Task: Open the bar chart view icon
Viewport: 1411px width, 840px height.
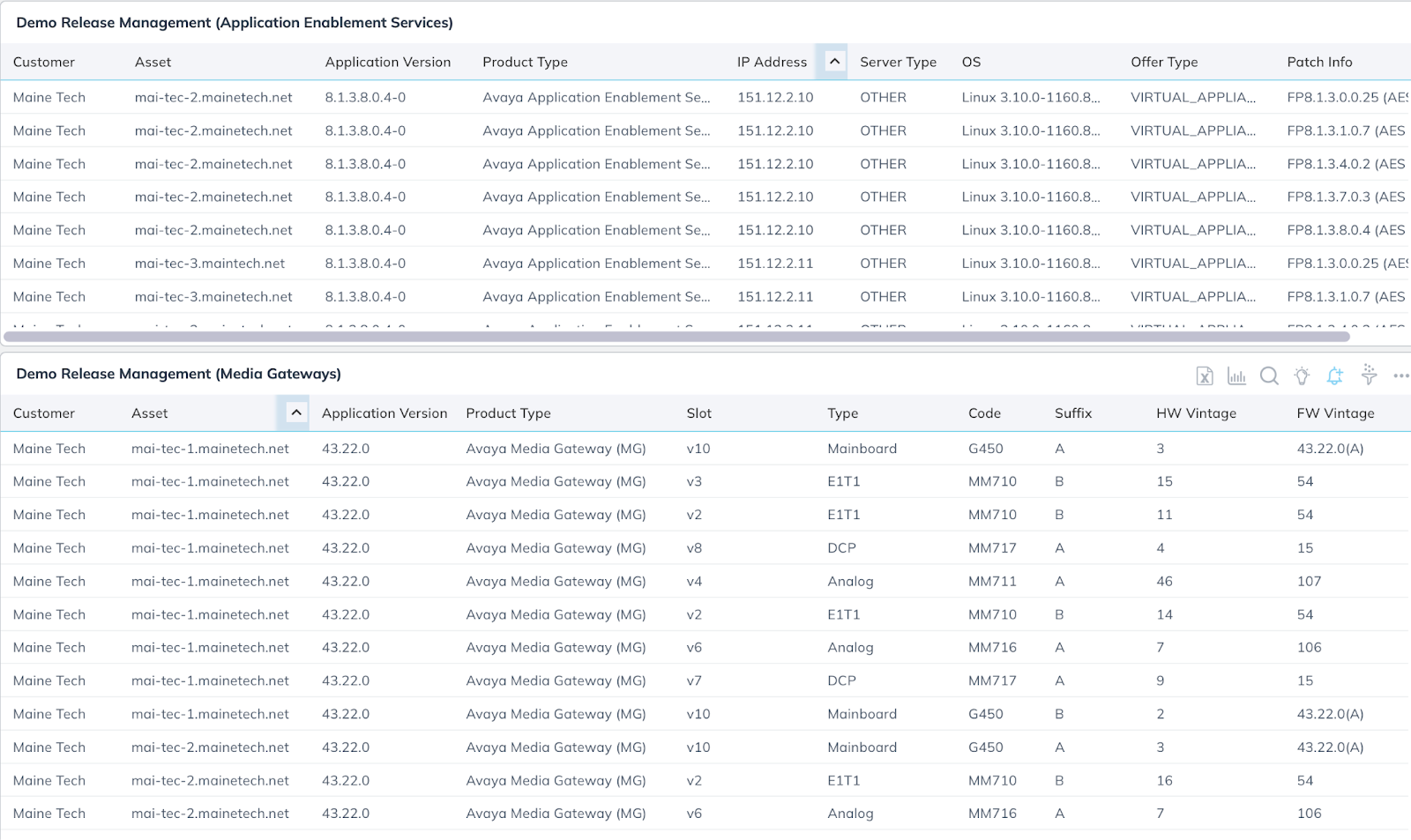Action: pos(1236,375)
